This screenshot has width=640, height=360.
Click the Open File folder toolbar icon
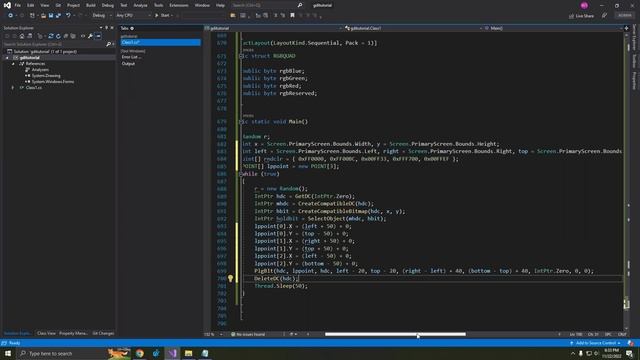tap(43, 16)
